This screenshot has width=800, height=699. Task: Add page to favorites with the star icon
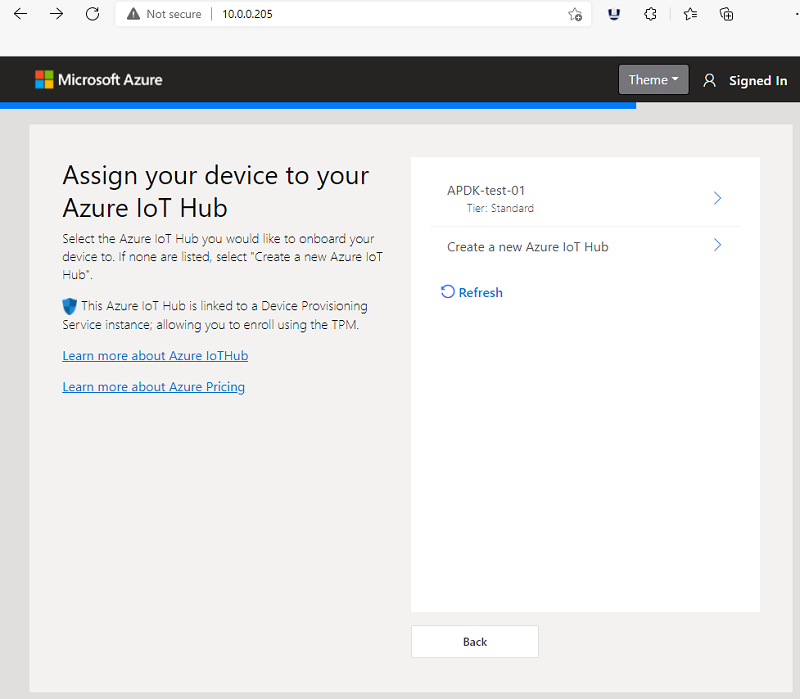click(575, 14)
